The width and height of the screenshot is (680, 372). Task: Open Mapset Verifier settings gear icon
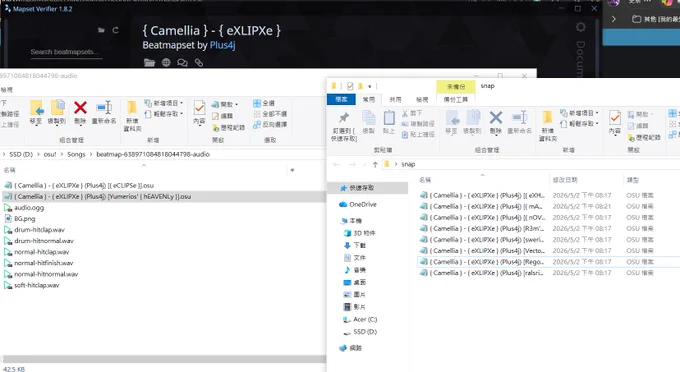pos(581,27)
